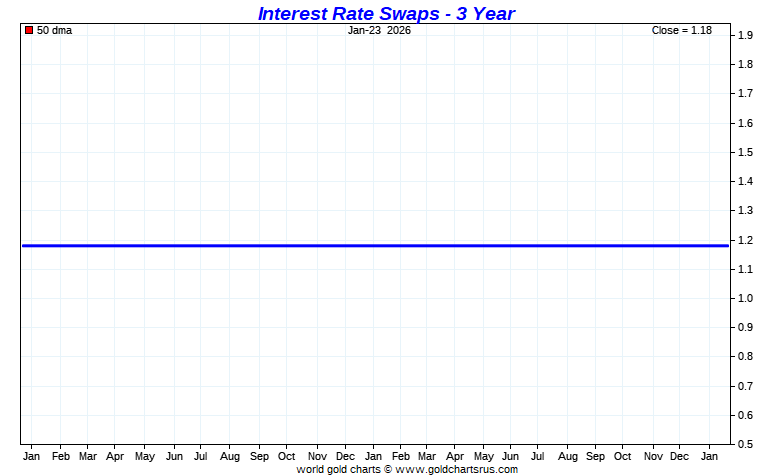Click the first Jan x-axis label
772x475 pixels.
click(x=31, y=456)
